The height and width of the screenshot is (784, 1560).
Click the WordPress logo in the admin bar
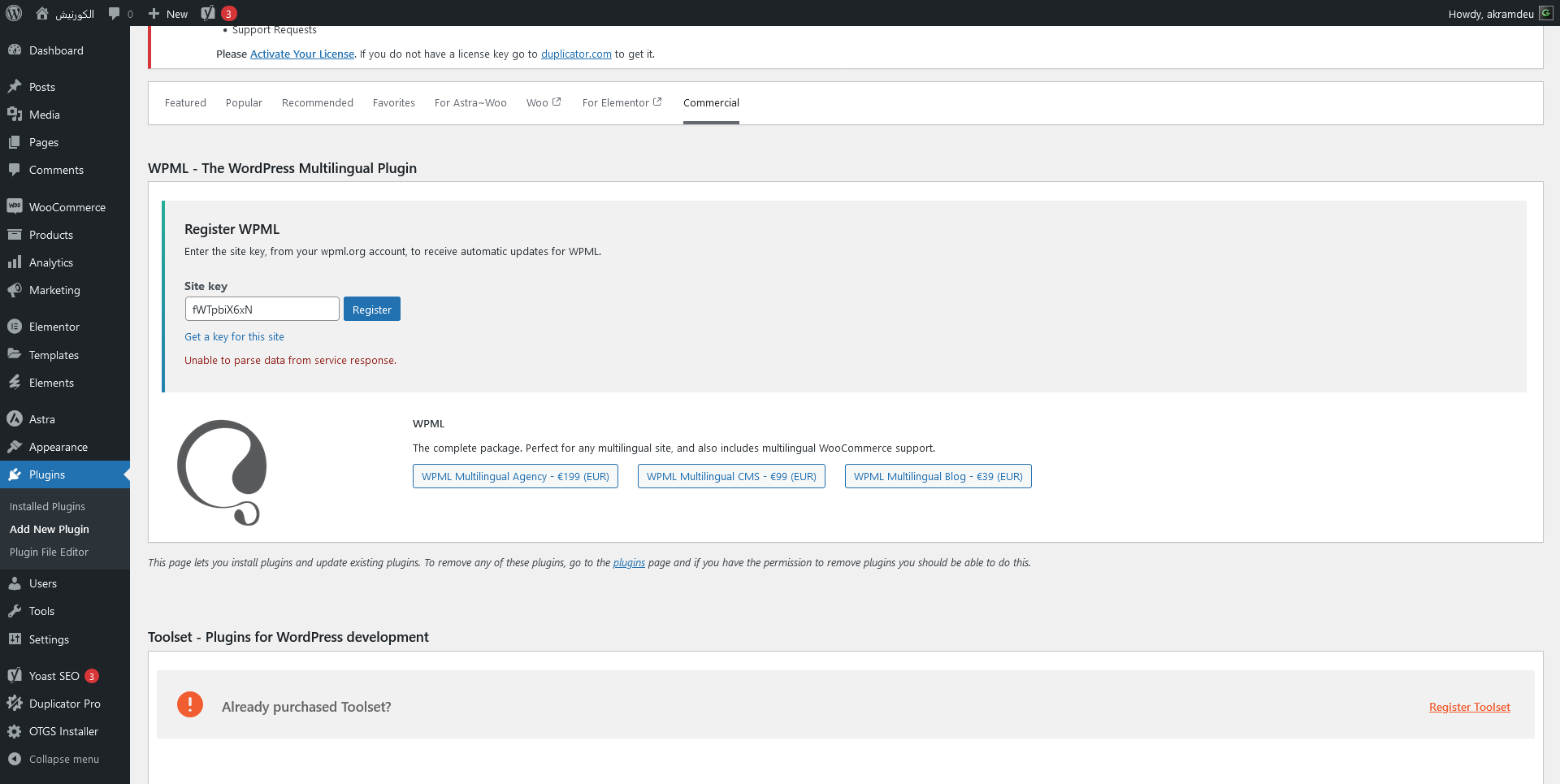(x=14, y=13)
